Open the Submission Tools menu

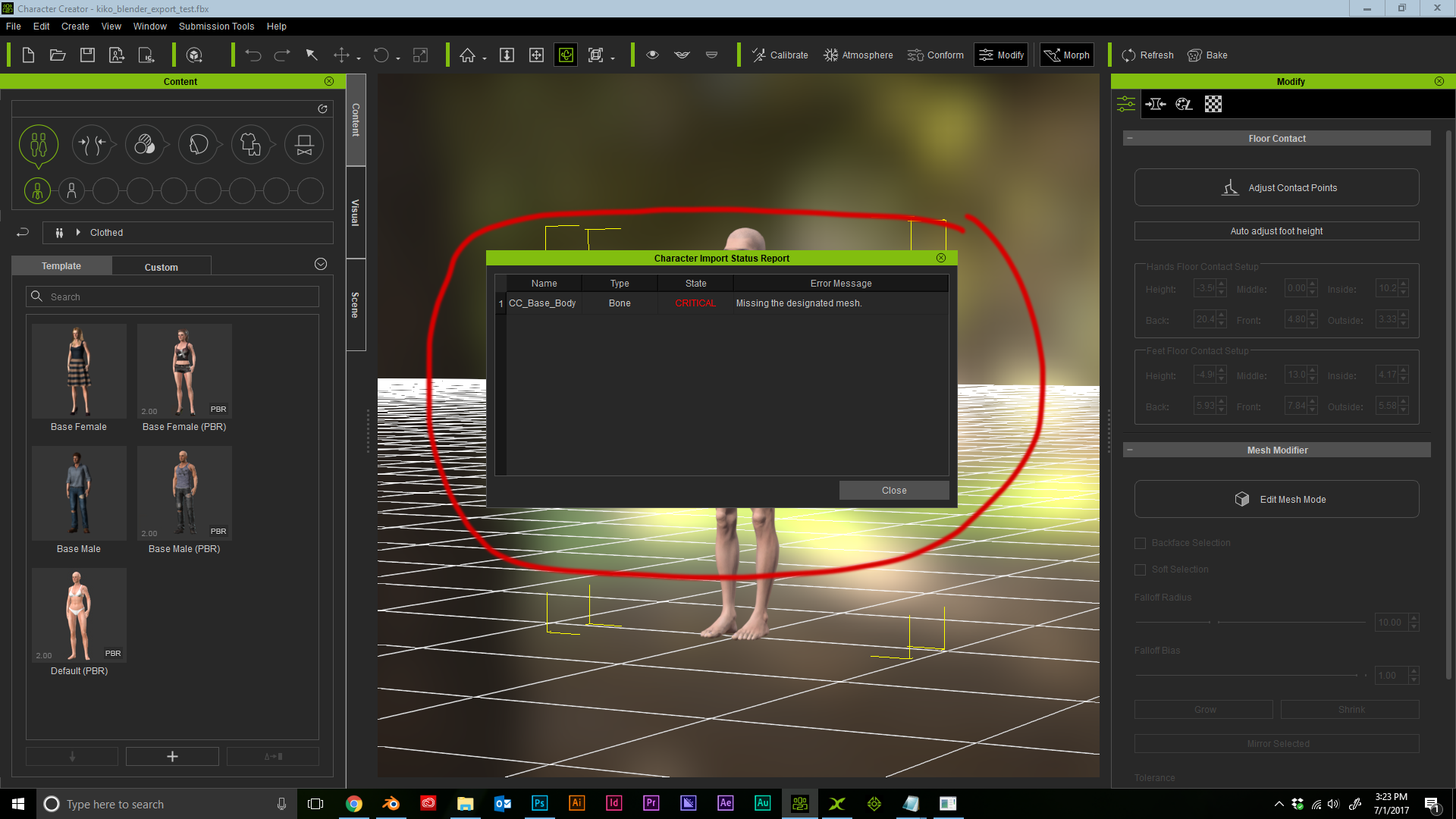(x=216, y=26)
